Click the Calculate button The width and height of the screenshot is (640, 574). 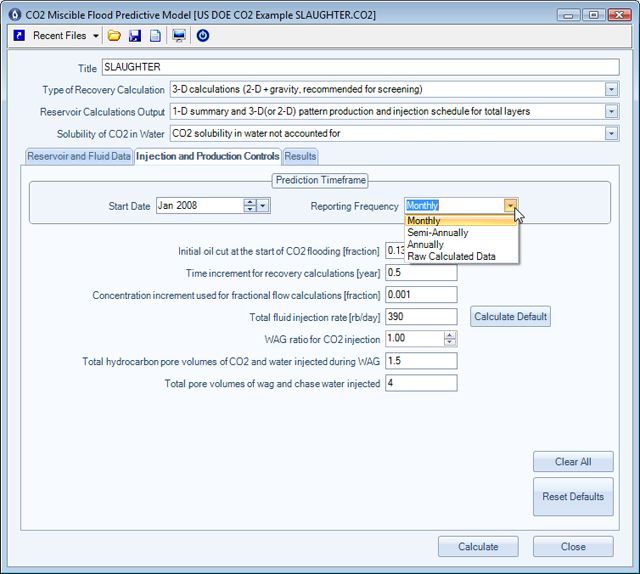478,547
